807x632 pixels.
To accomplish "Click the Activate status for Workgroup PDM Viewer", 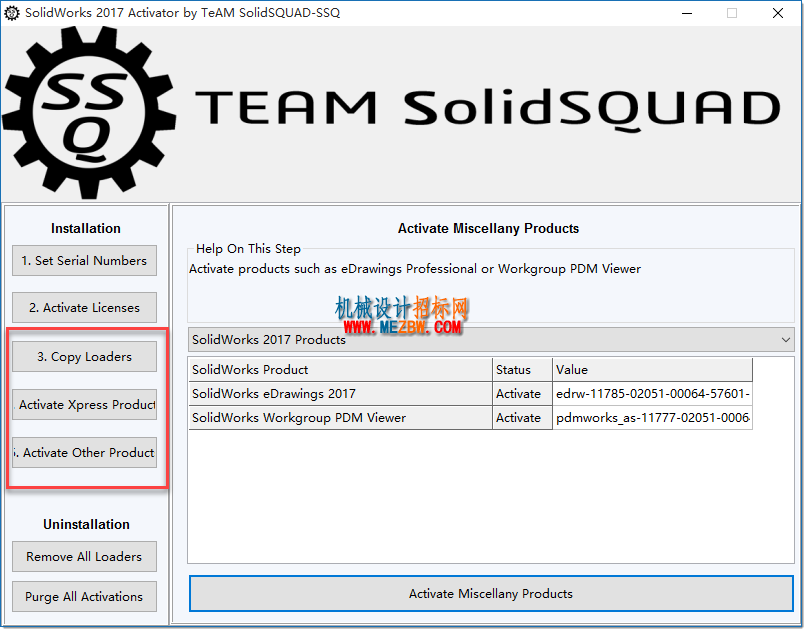I will click(522, 418).
